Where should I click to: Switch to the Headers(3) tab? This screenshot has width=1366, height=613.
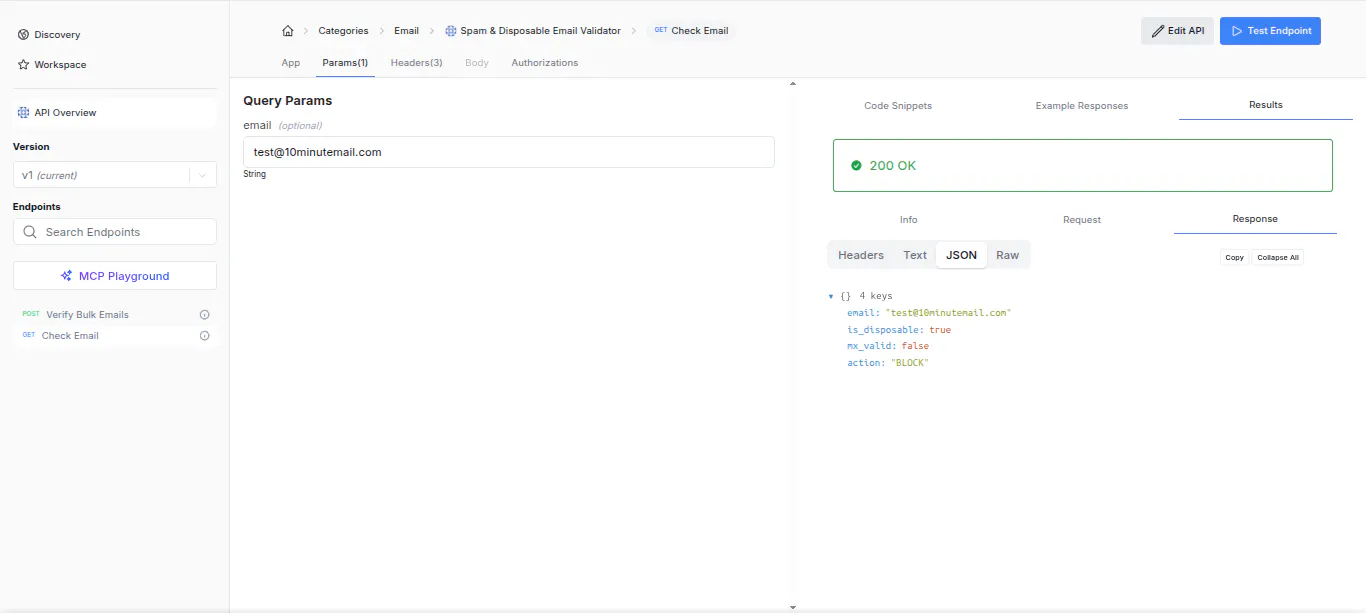point(416,63)
